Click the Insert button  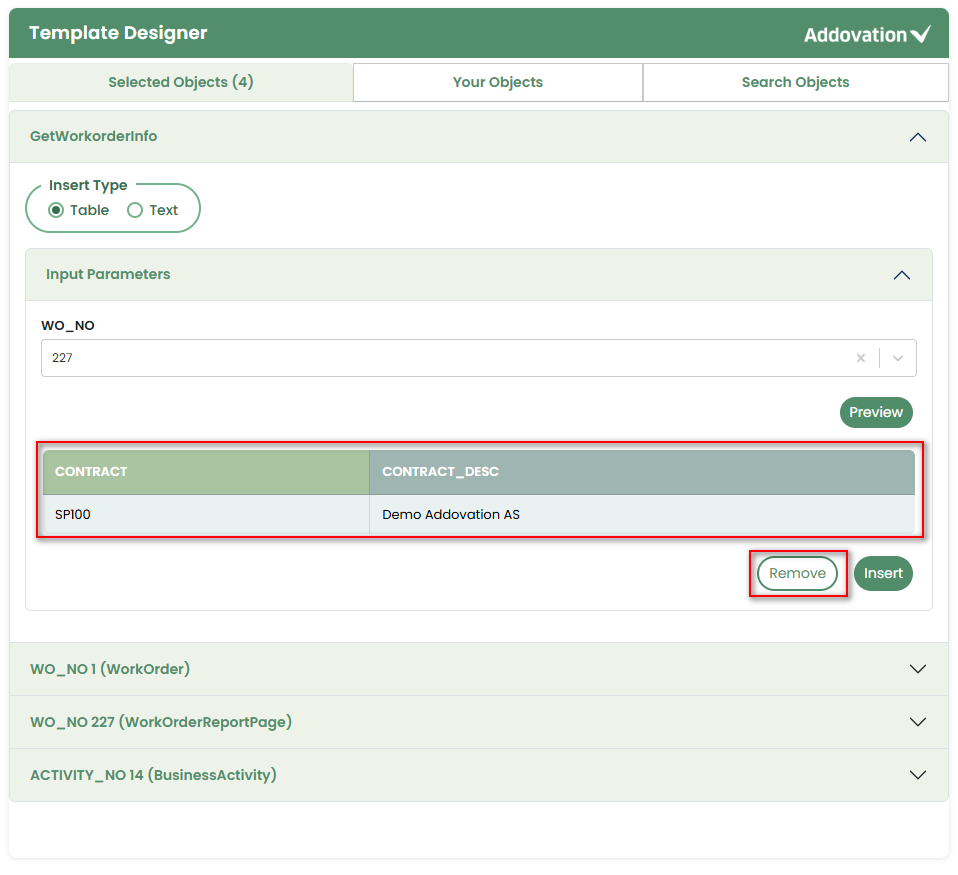(x=883, y=574)
